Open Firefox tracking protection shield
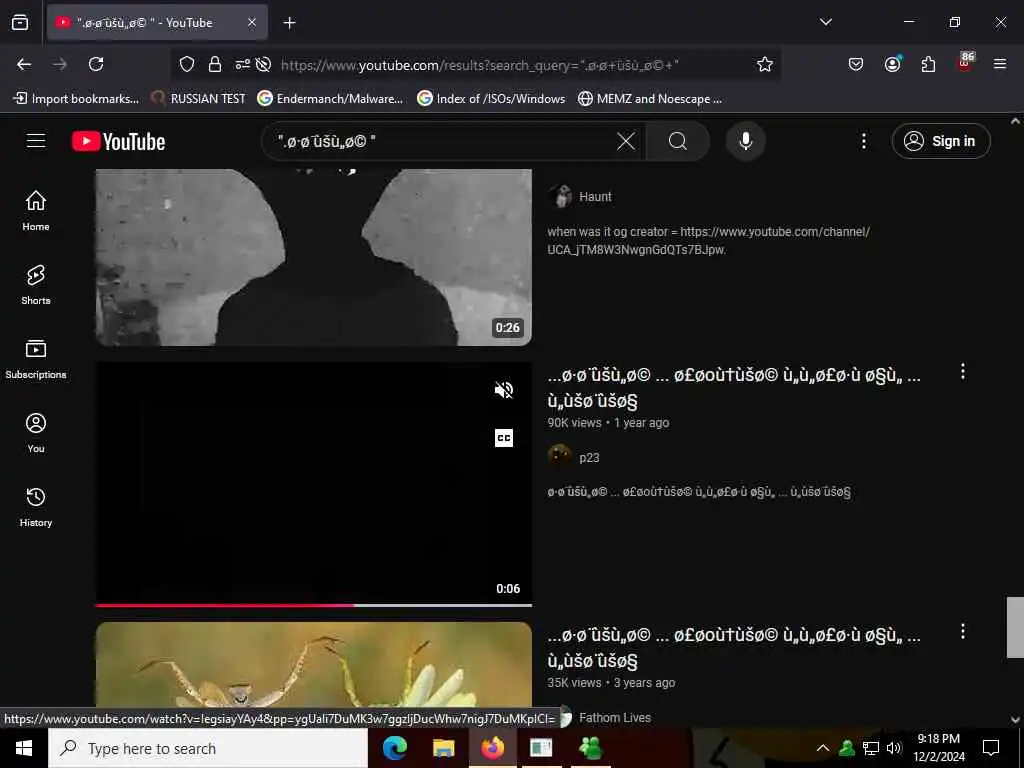The height and width of the screenshot is (768, 1024). pos(187,64)
